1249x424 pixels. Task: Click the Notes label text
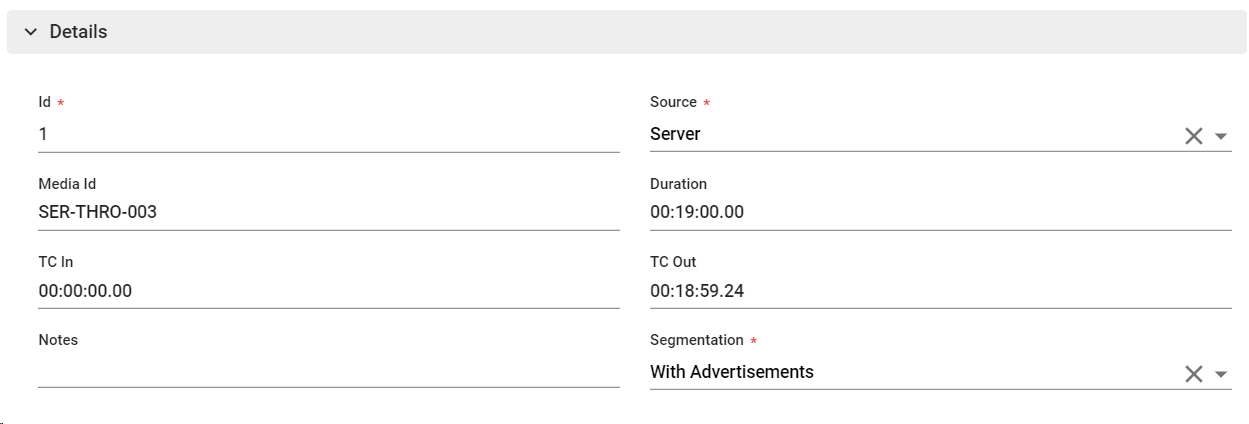58,340
